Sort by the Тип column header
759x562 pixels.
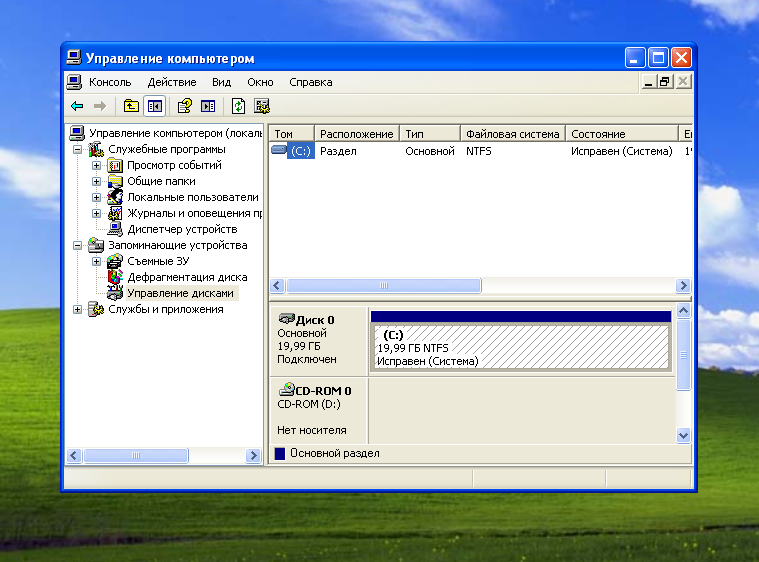[x=430, y=134]
